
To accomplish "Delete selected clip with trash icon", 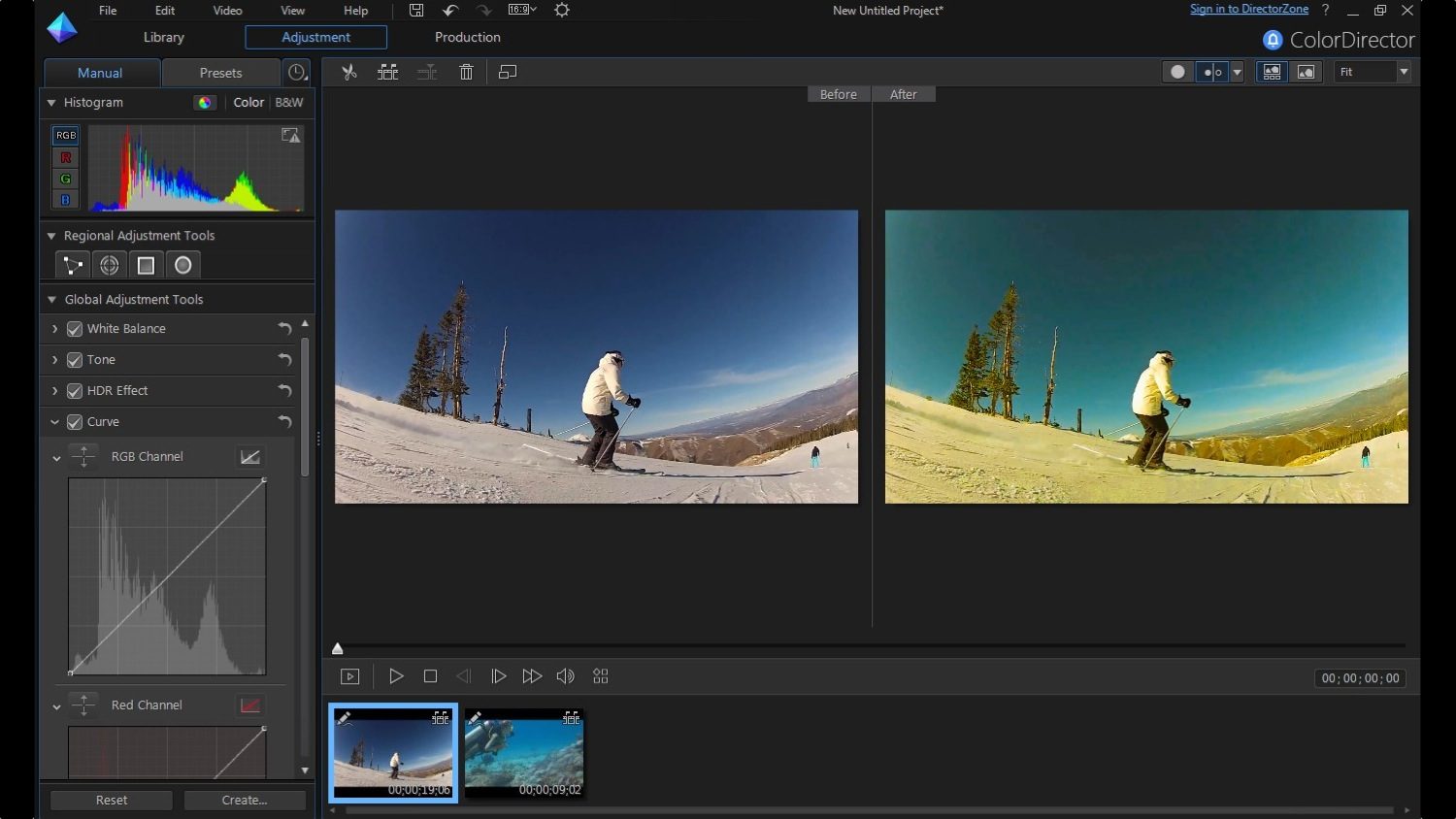I will [x=466, y=72].
